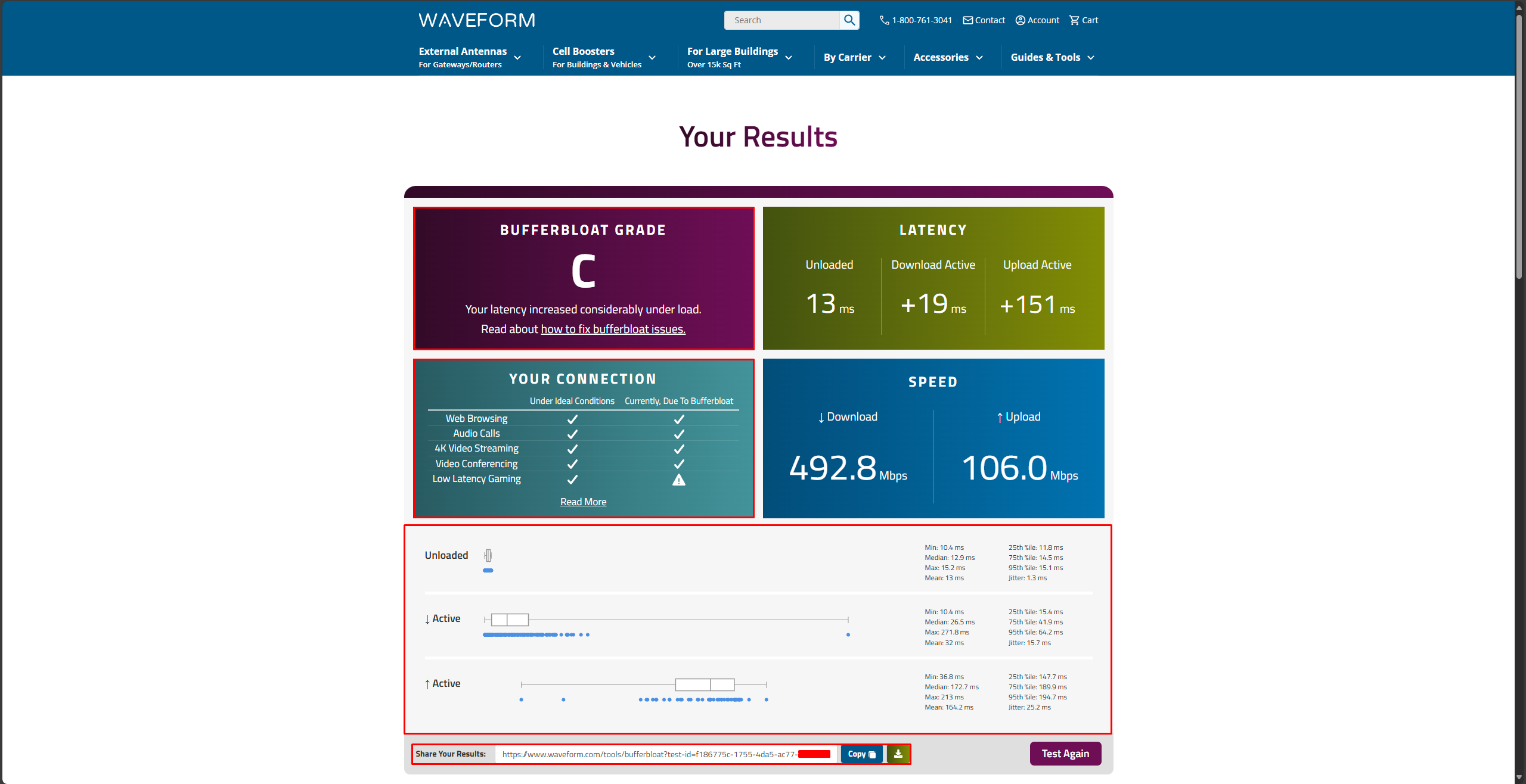Click the download results icon button
1526x784 pixels.
898,754
